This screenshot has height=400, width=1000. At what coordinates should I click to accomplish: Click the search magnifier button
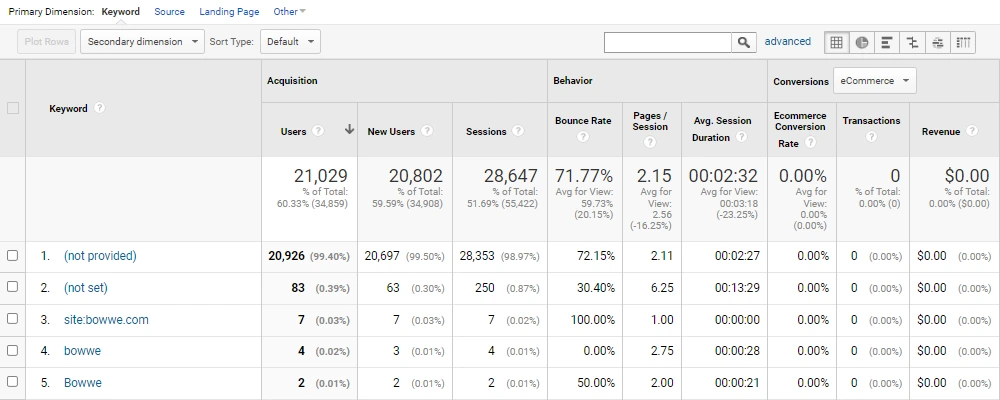pos(744,42)
